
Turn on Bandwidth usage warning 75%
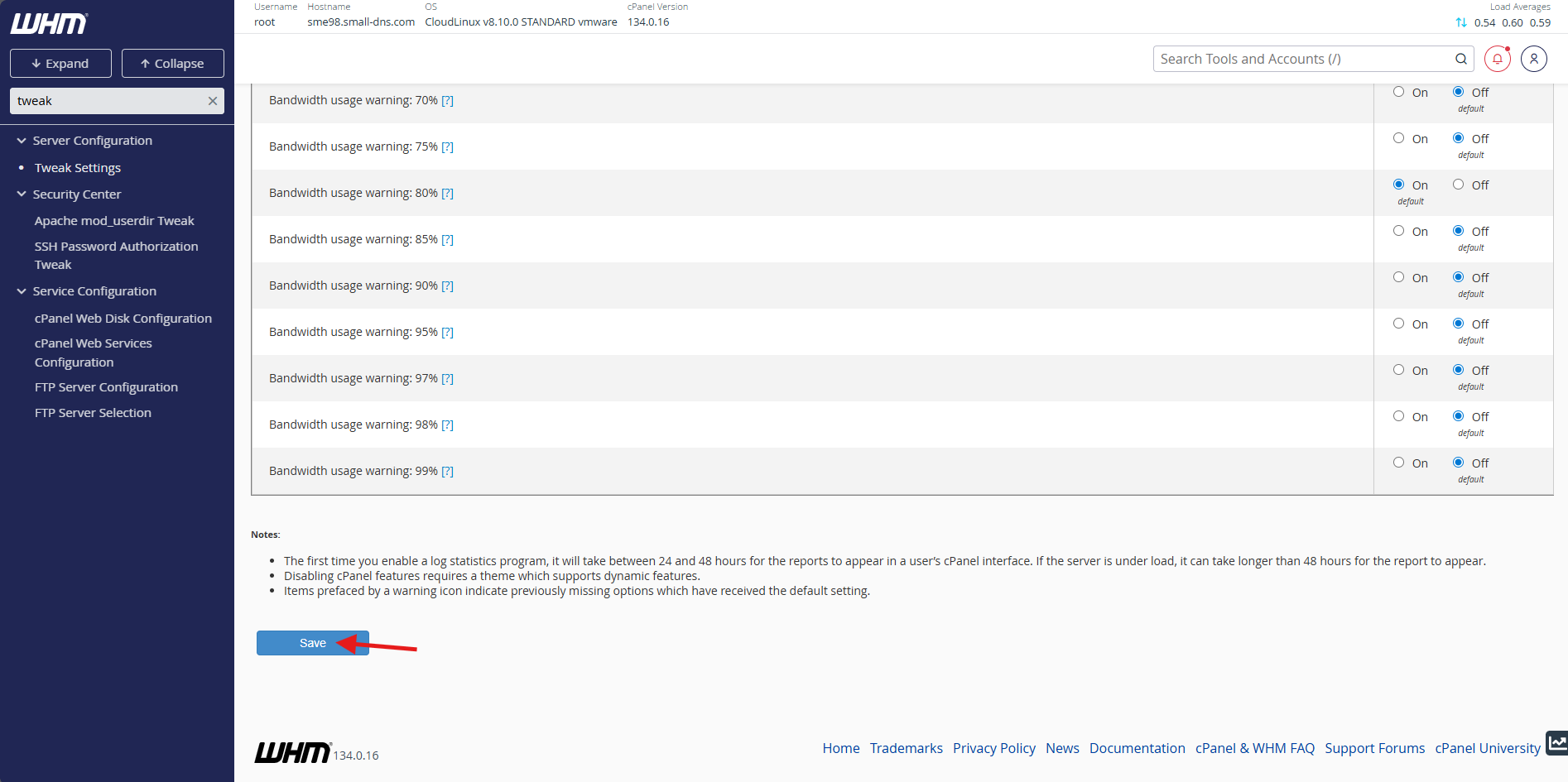[x=1398, y=138]
